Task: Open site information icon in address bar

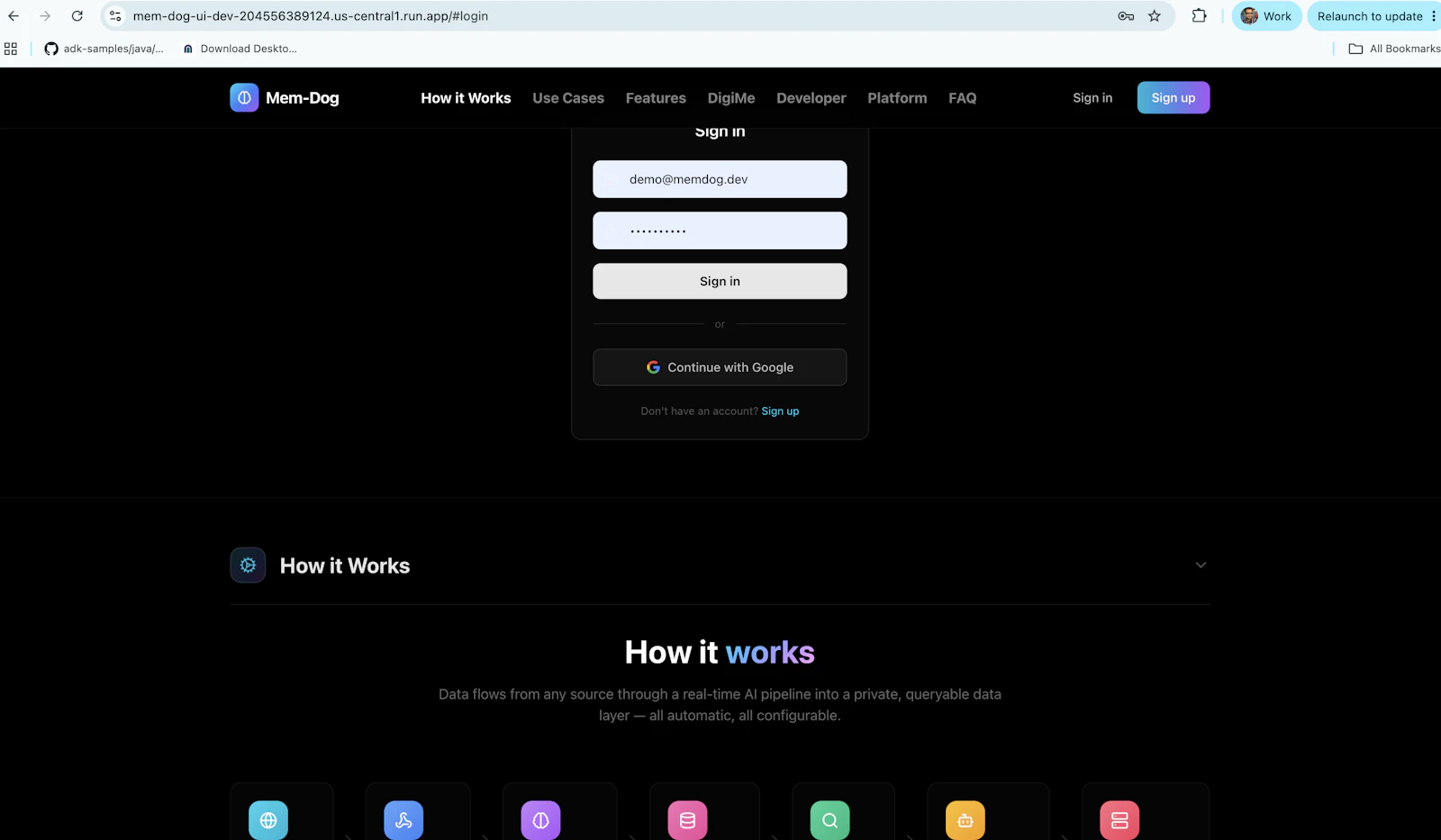Action: pos(115,16)
